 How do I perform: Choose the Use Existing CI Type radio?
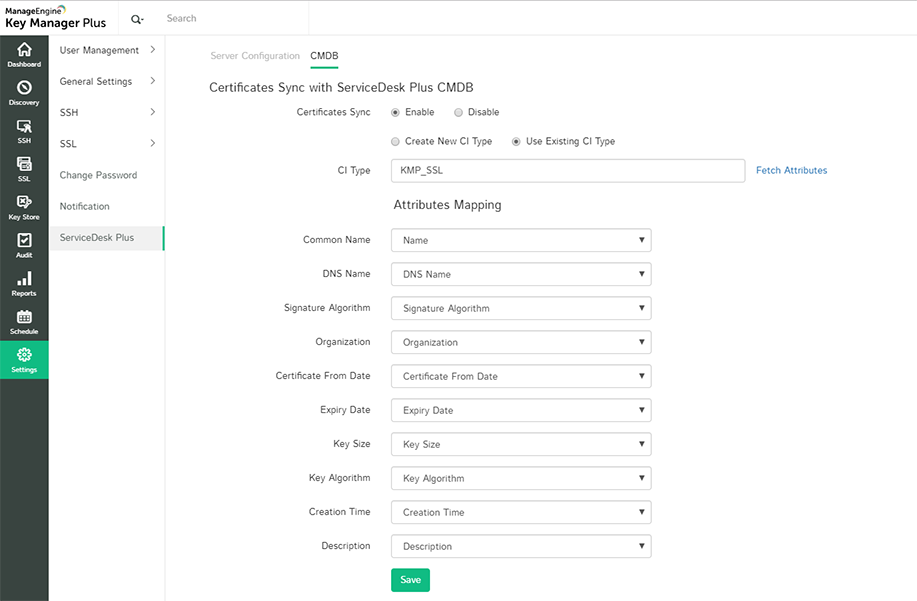(x=516, y=141)
